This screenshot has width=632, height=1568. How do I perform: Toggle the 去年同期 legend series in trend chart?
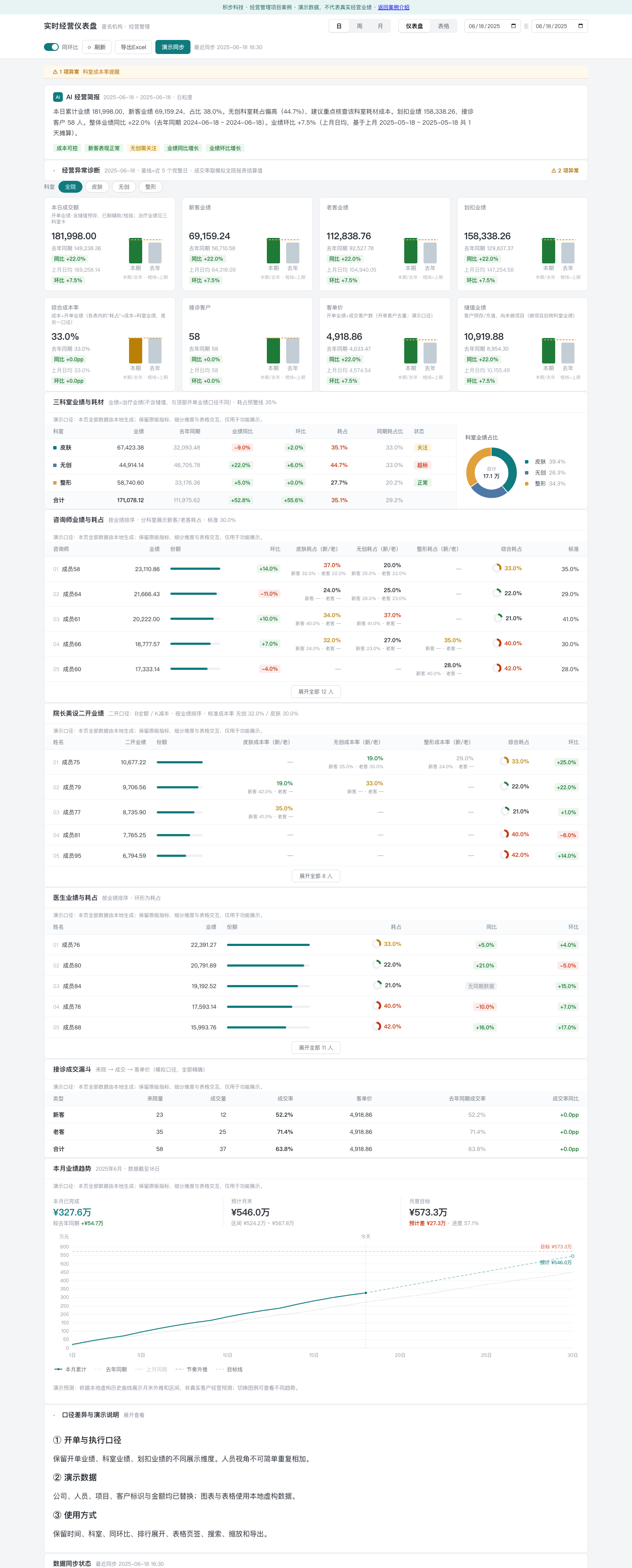[x=111, y=1369]
